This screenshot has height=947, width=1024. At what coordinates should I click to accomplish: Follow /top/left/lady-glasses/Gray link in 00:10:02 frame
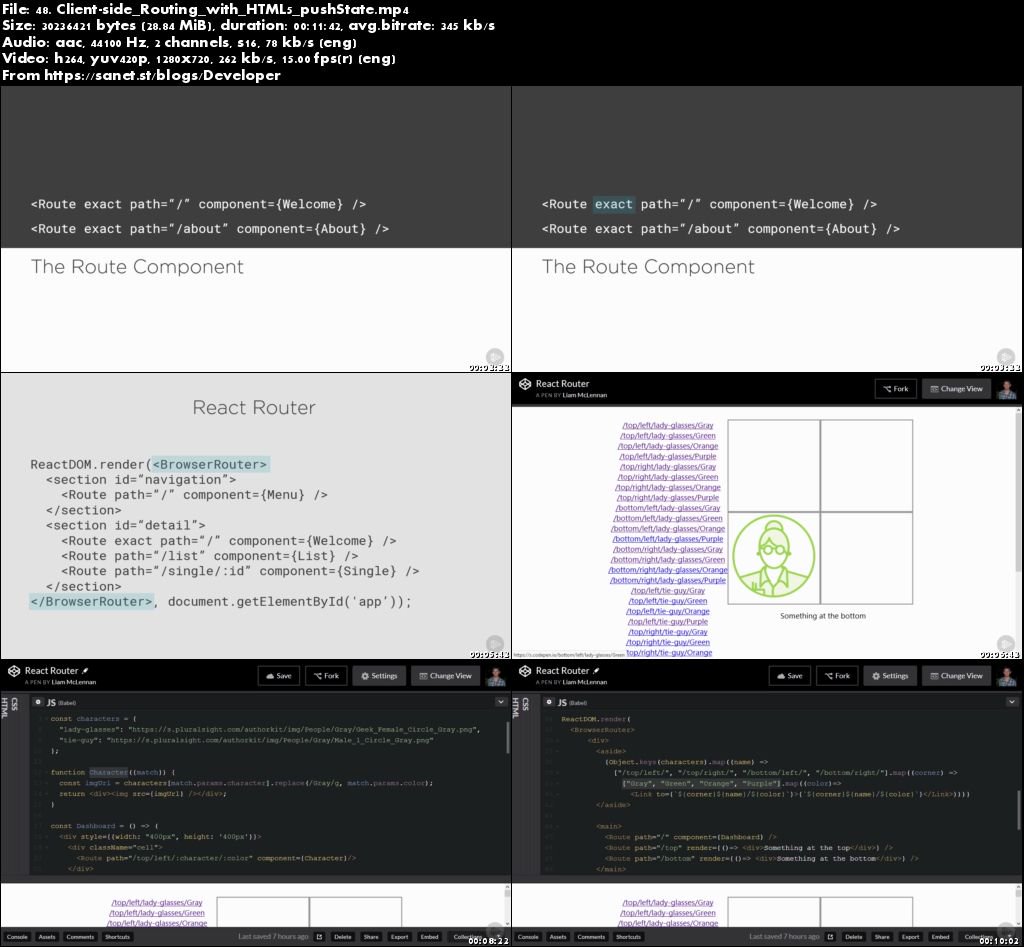(x=667, y=903)
